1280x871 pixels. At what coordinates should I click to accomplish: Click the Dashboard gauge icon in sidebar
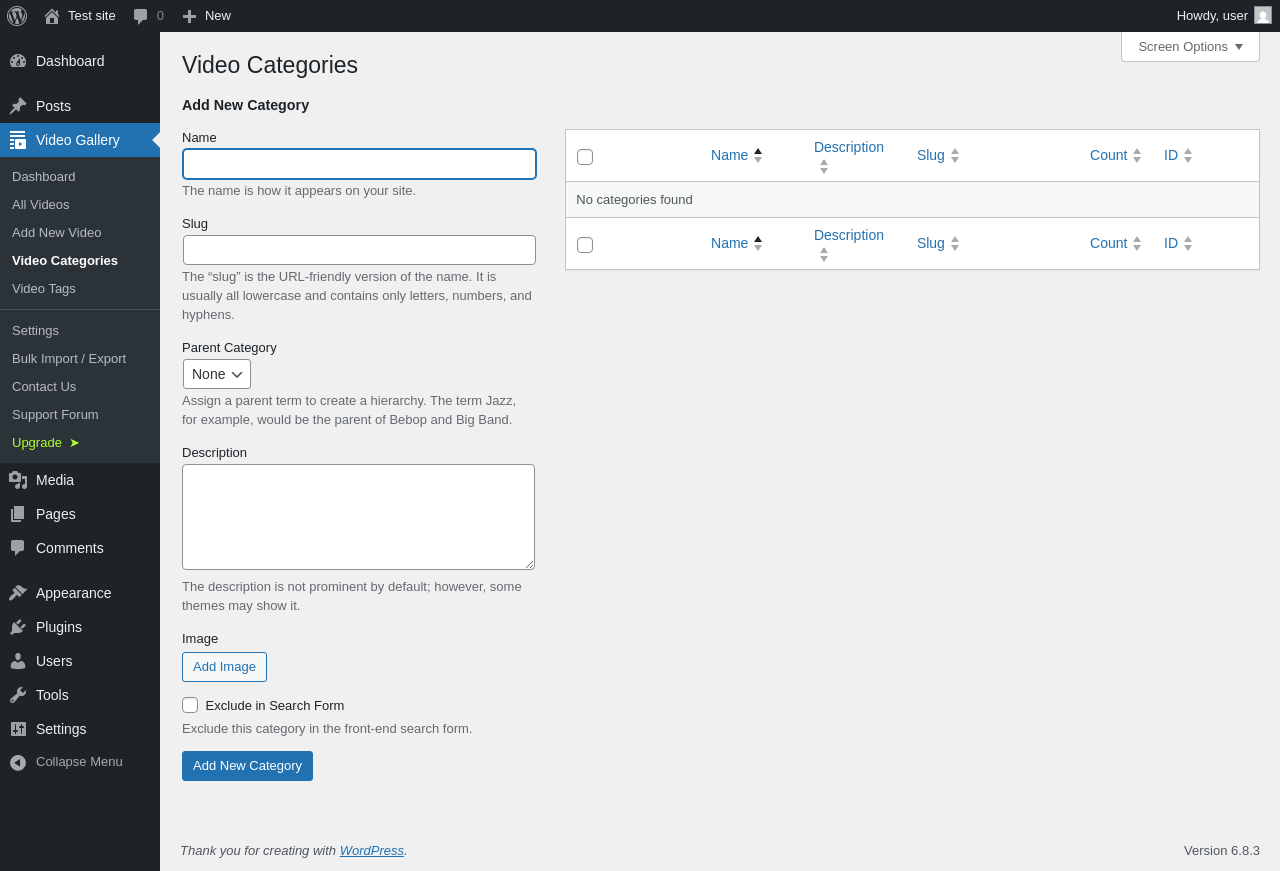coord(18,61)
